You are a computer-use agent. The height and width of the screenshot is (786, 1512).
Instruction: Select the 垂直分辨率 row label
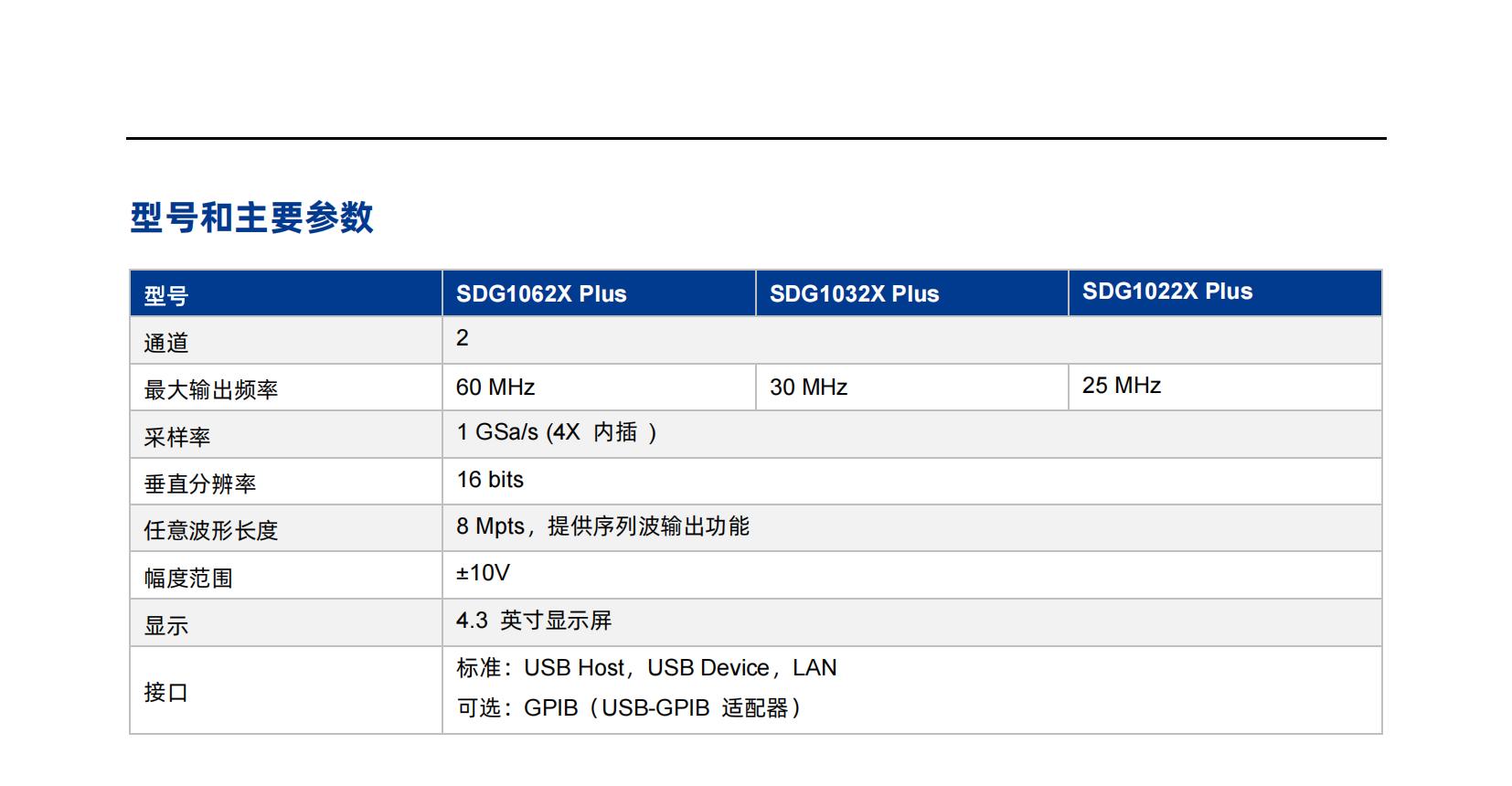[x=200, y=484]
